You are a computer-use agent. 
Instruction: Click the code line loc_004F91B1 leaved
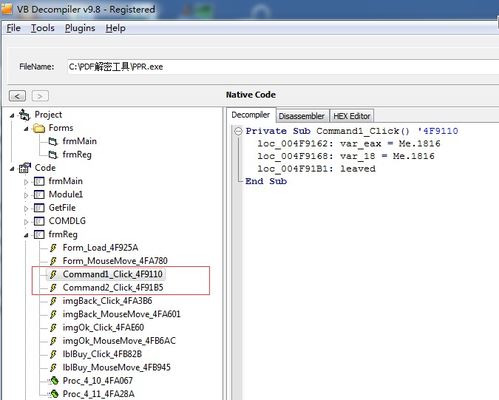[316, 169]
